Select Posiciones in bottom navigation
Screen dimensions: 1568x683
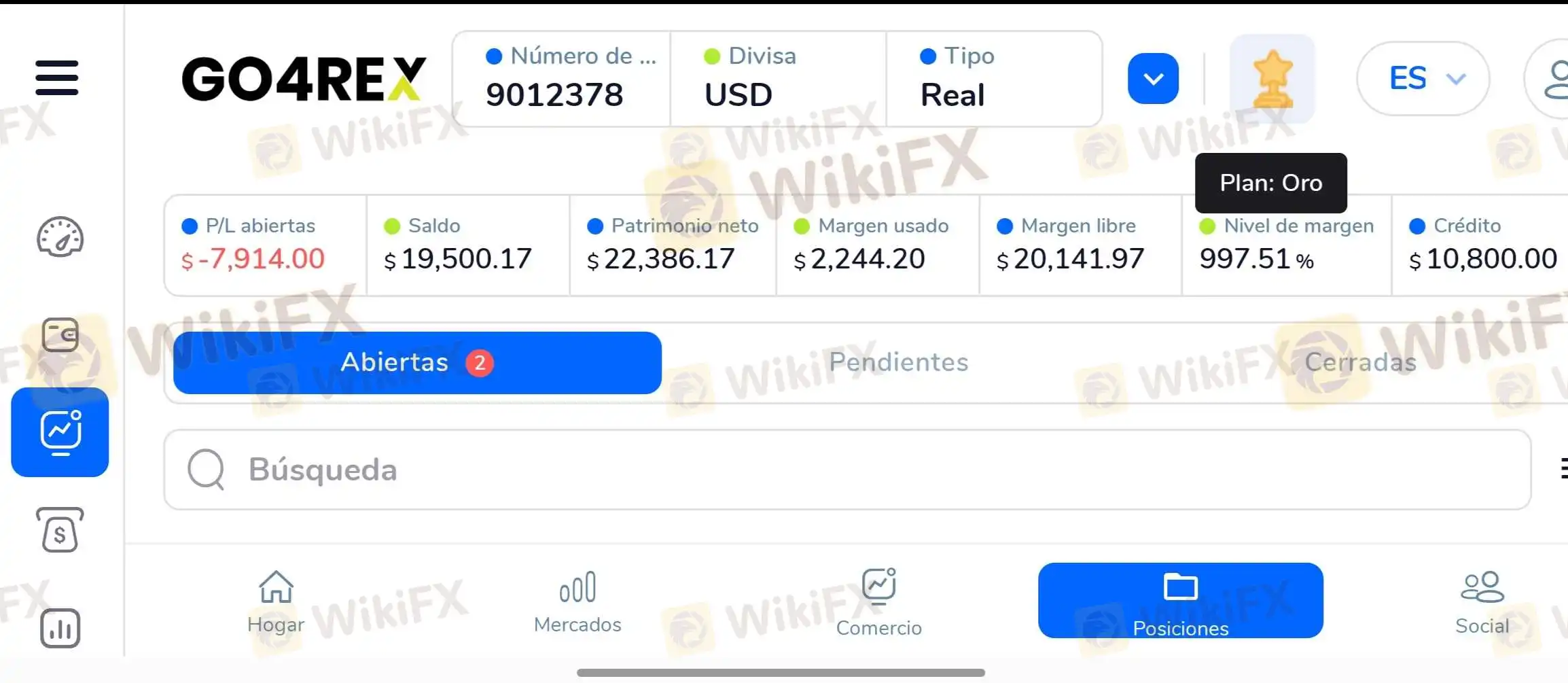coord(1181,601)
